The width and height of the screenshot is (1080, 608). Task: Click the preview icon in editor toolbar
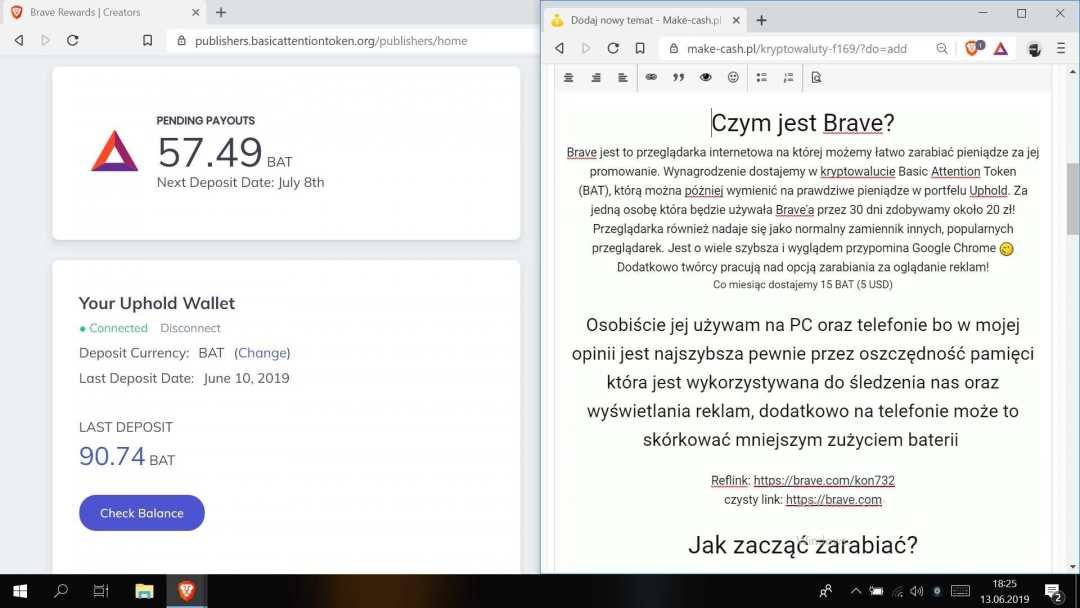(816, 77)
